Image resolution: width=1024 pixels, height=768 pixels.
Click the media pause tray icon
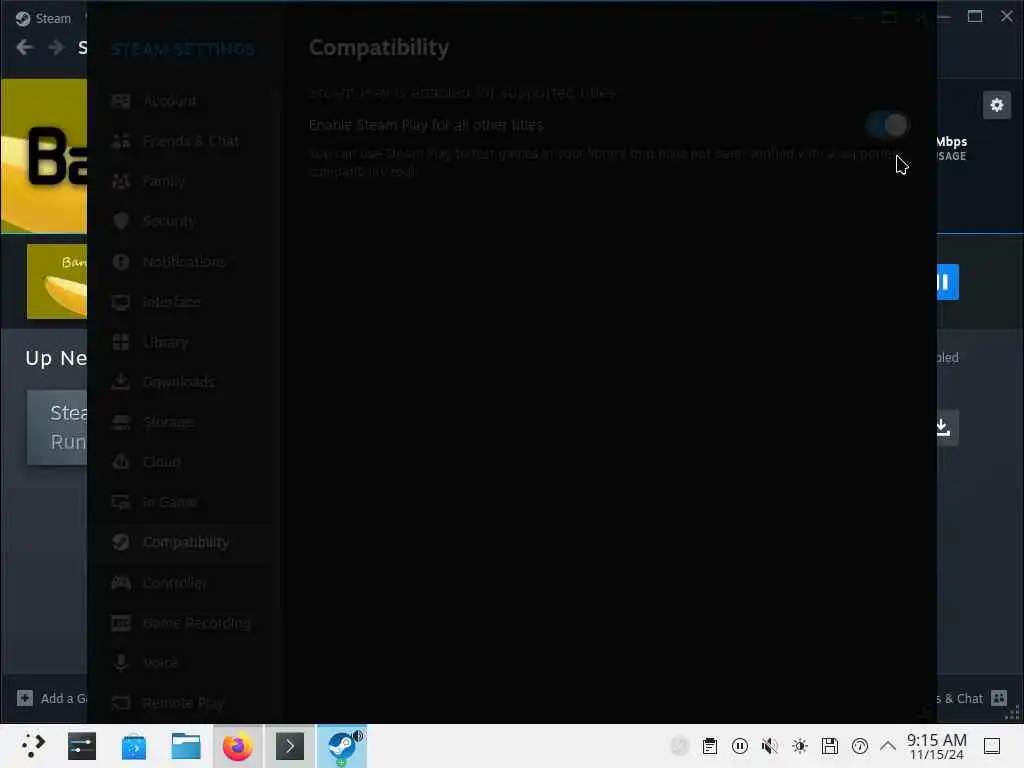(x=740, y=746)
